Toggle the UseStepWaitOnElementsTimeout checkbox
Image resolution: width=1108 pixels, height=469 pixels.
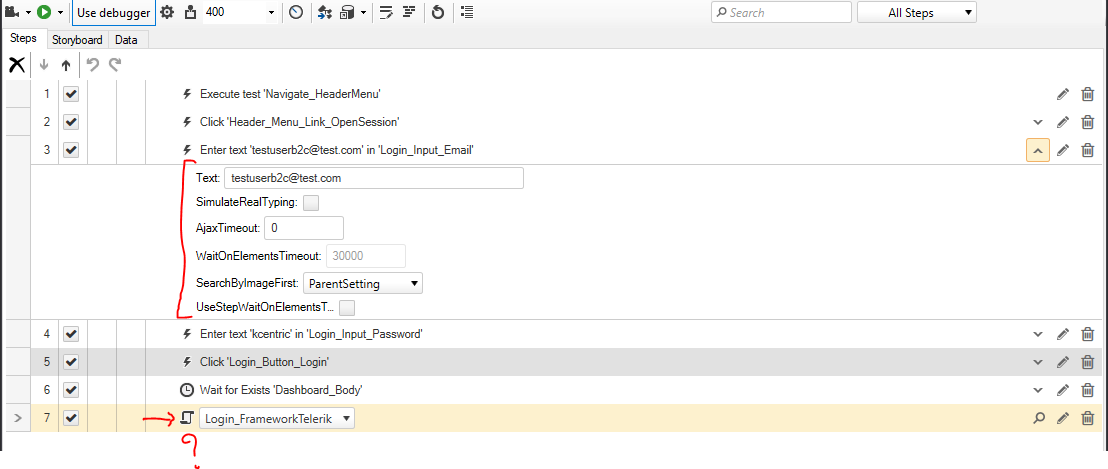(347, 307)
